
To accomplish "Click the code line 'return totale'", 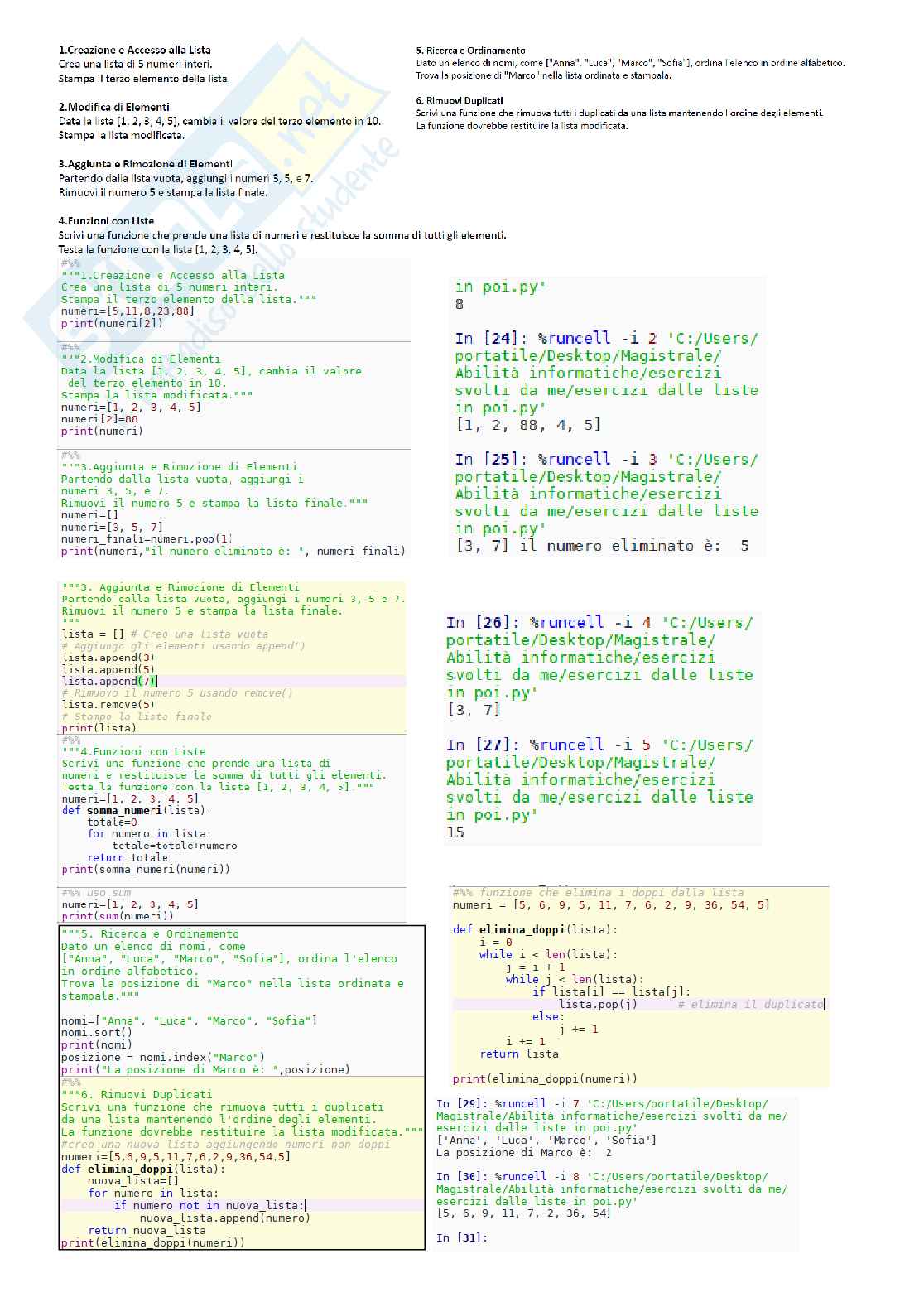I will coord(128,857).
